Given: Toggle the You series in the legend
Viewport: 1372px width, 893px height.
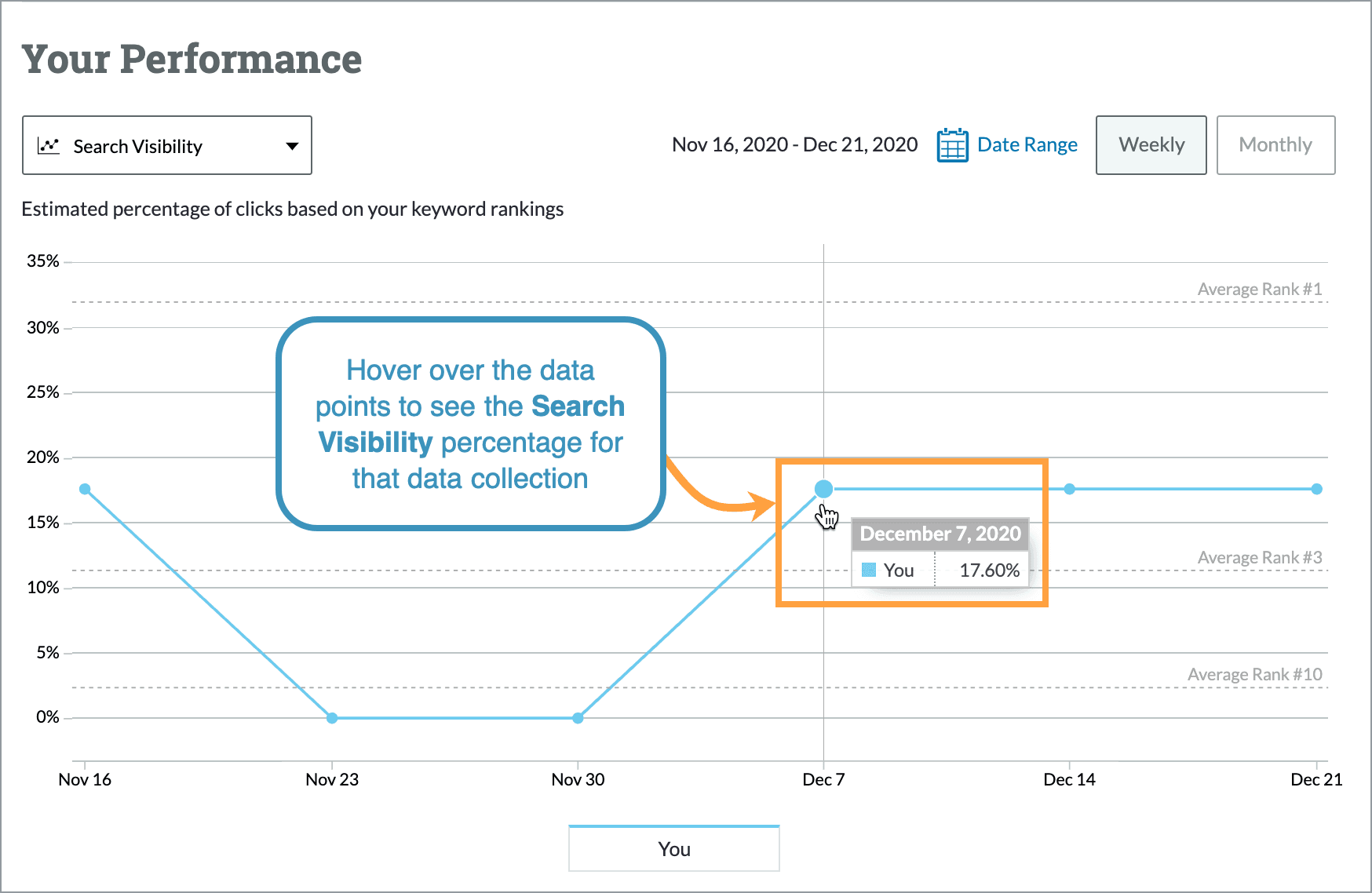Looking at the screenshot, I should [673, 848].
